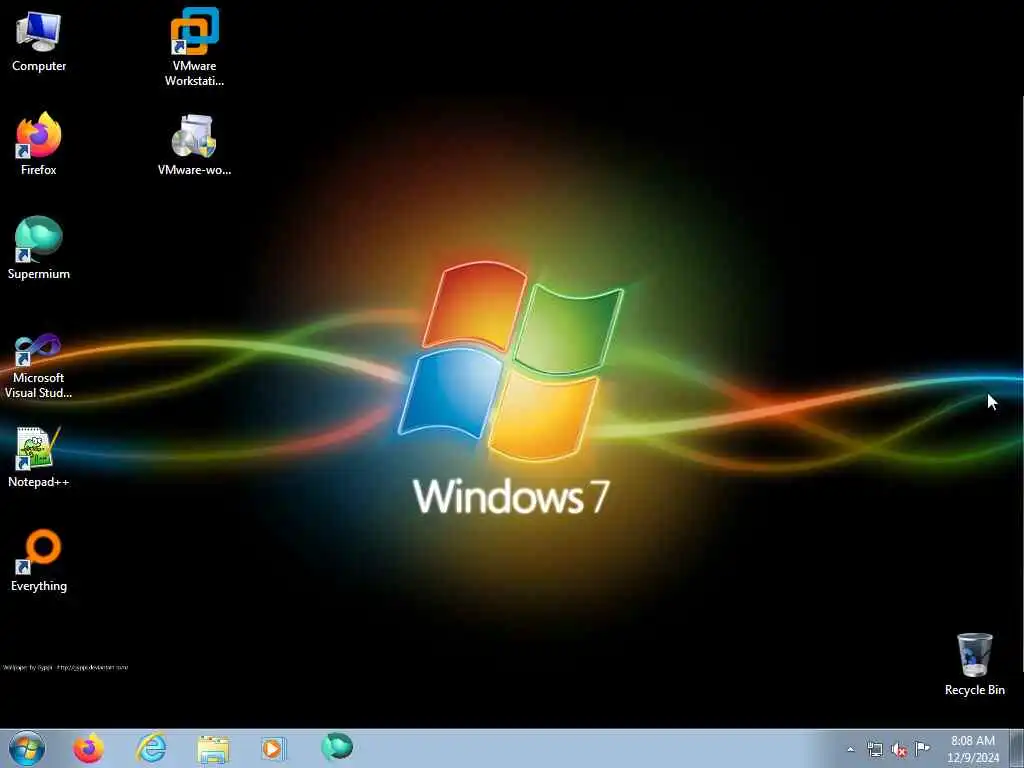Select the Supermium desktop shortcut
Viewport: 1024px width, 768px height.
[39, 248]
